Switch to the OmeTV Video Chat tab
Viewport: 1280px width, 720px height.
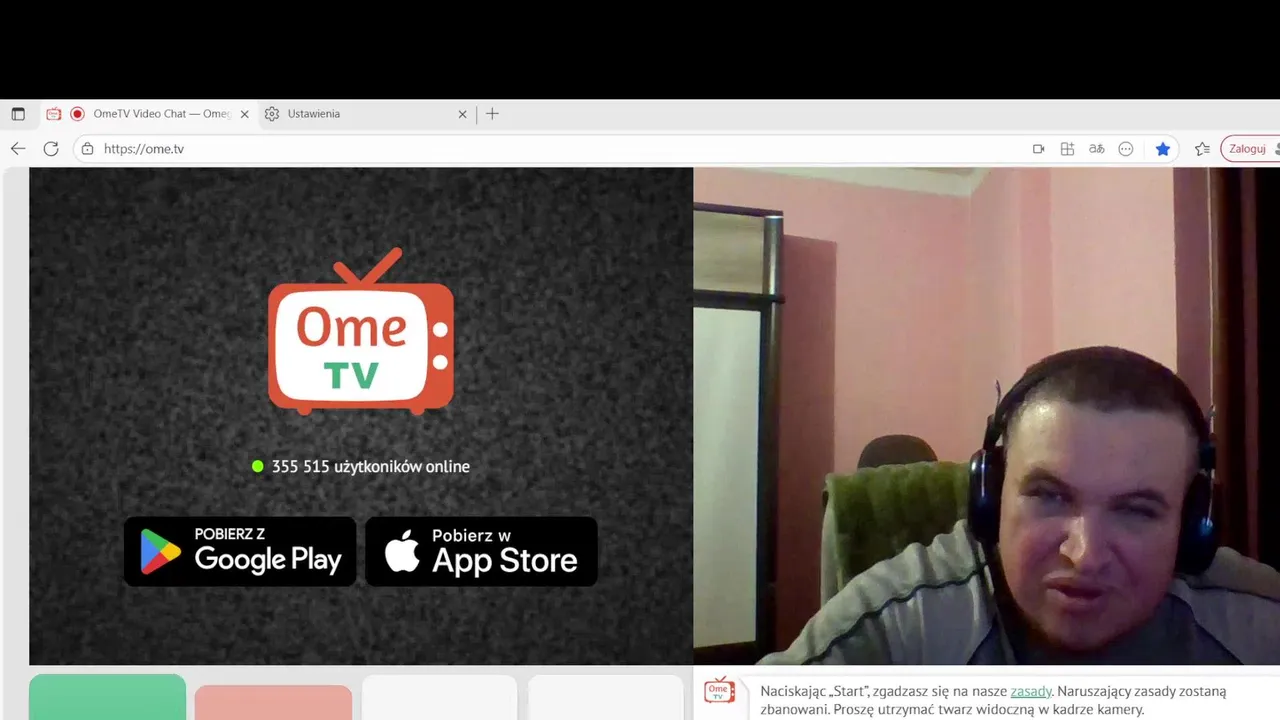pos(148,114)
